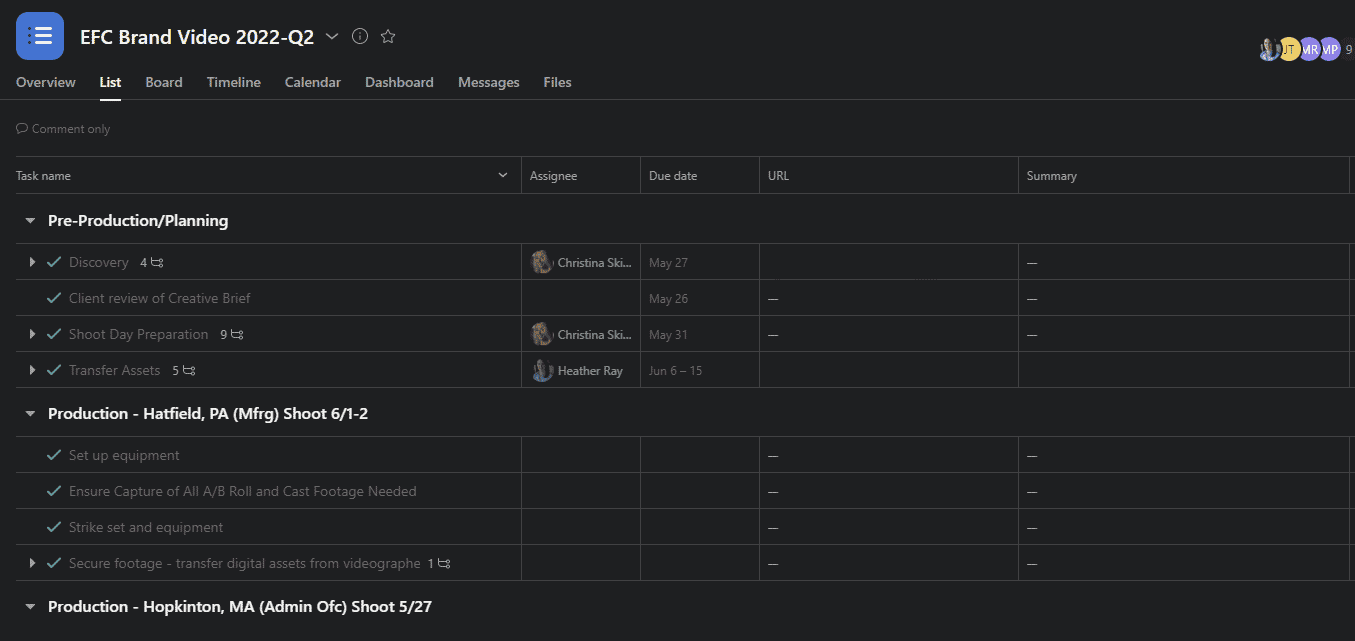This screenshot has height=641, width=1355.
Task: Open the Messages tab
Action: pyautogui.click(x=489, y=82)
